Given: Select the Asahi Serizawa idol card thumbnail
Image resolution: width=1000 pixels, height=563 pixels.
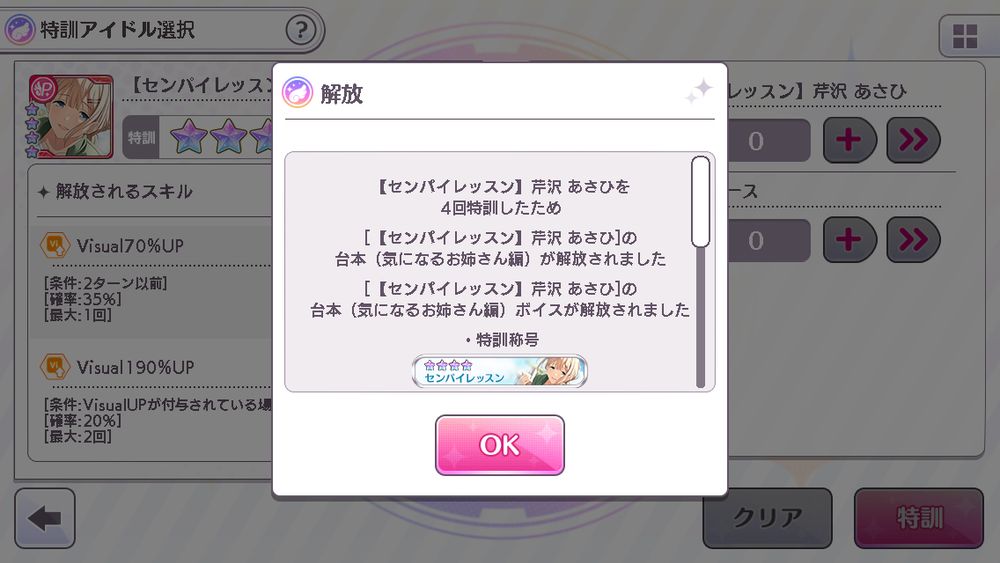Looking at the screenshot, I should (71, 117).
